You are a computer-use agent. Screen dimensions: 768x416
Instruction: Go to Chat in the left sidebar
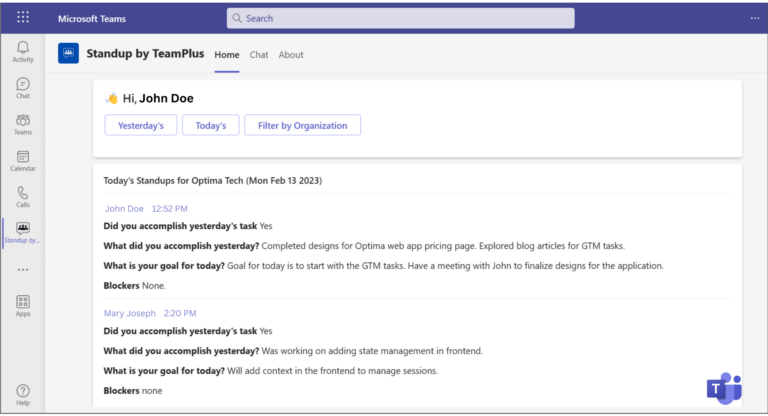(23, 88)
